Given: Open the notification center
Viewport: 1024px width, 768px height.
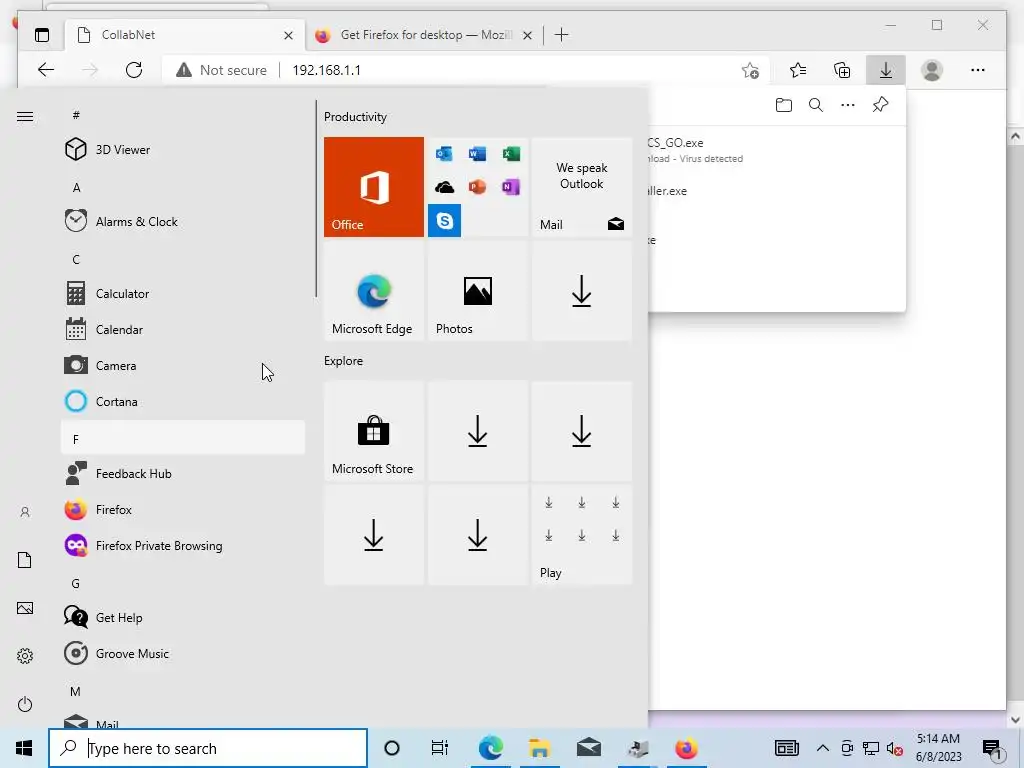Looking at the screenshot, I should point(992,749).
